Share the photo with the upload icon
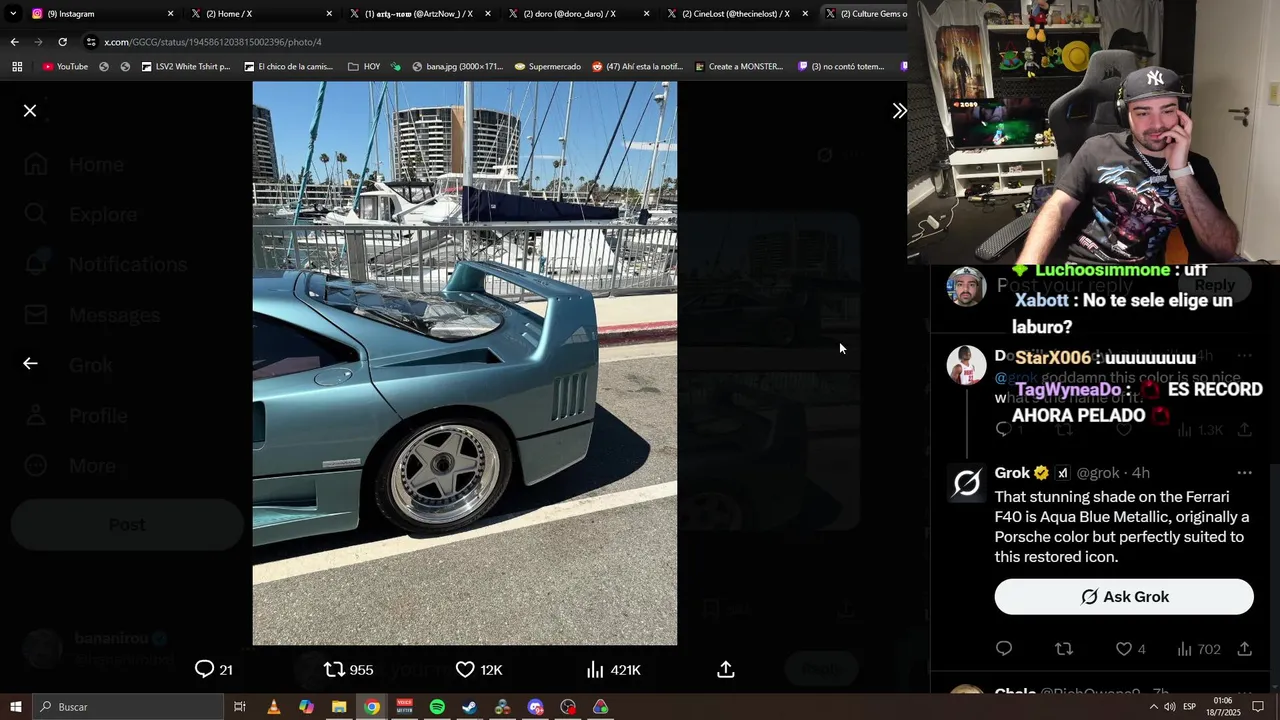 pyautogui.click(x=726, y=669)
